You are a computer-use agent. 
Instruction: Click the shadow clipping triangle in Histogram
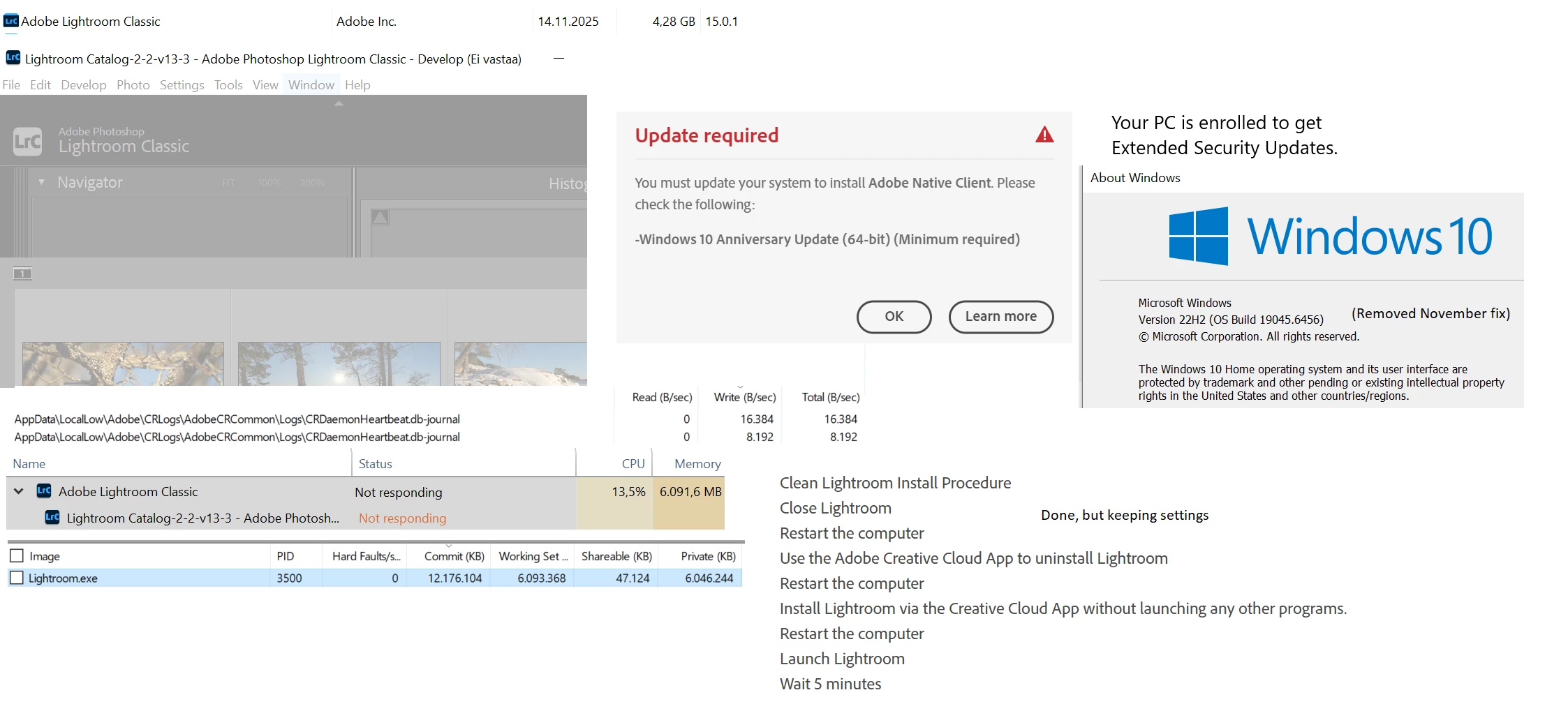380,217
